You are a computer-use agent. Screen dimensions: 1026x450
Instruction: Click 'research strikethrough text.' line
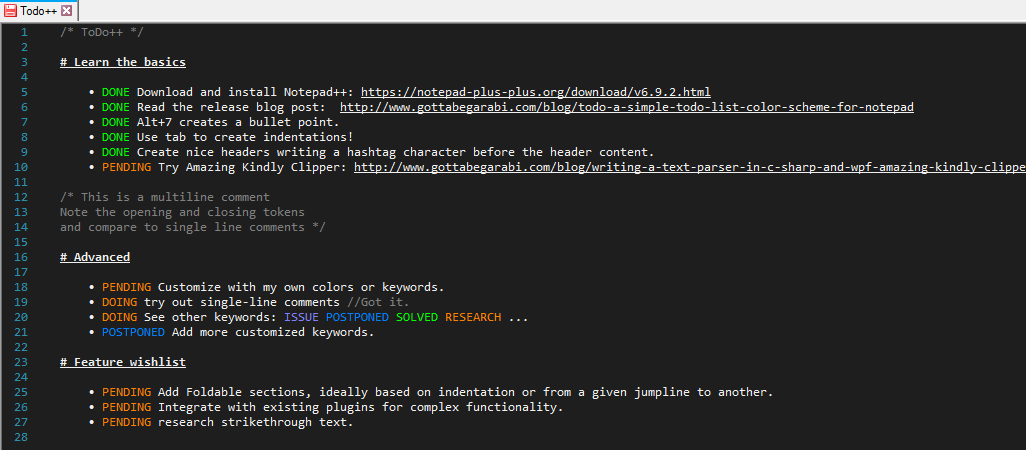[256, 423]
